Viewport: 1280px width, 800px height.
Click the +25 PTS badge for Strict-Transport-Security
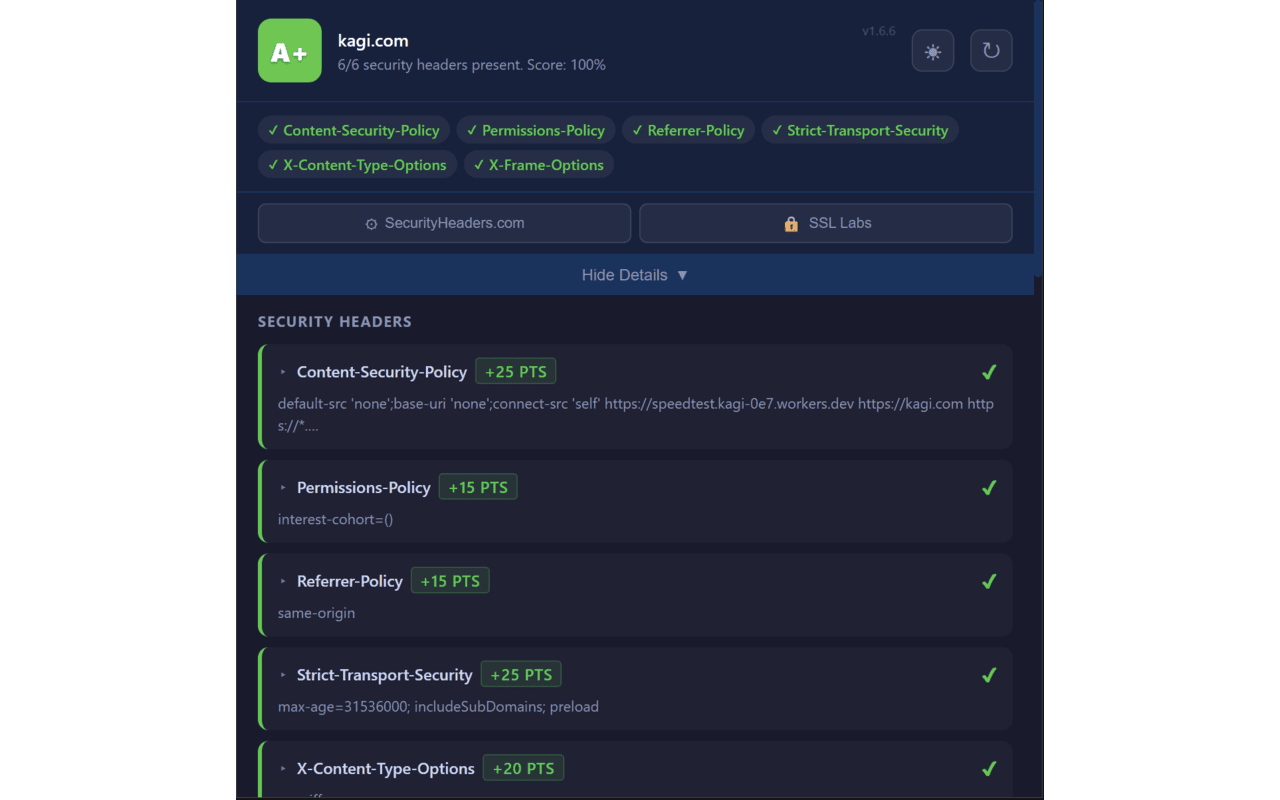pos(521,675)
